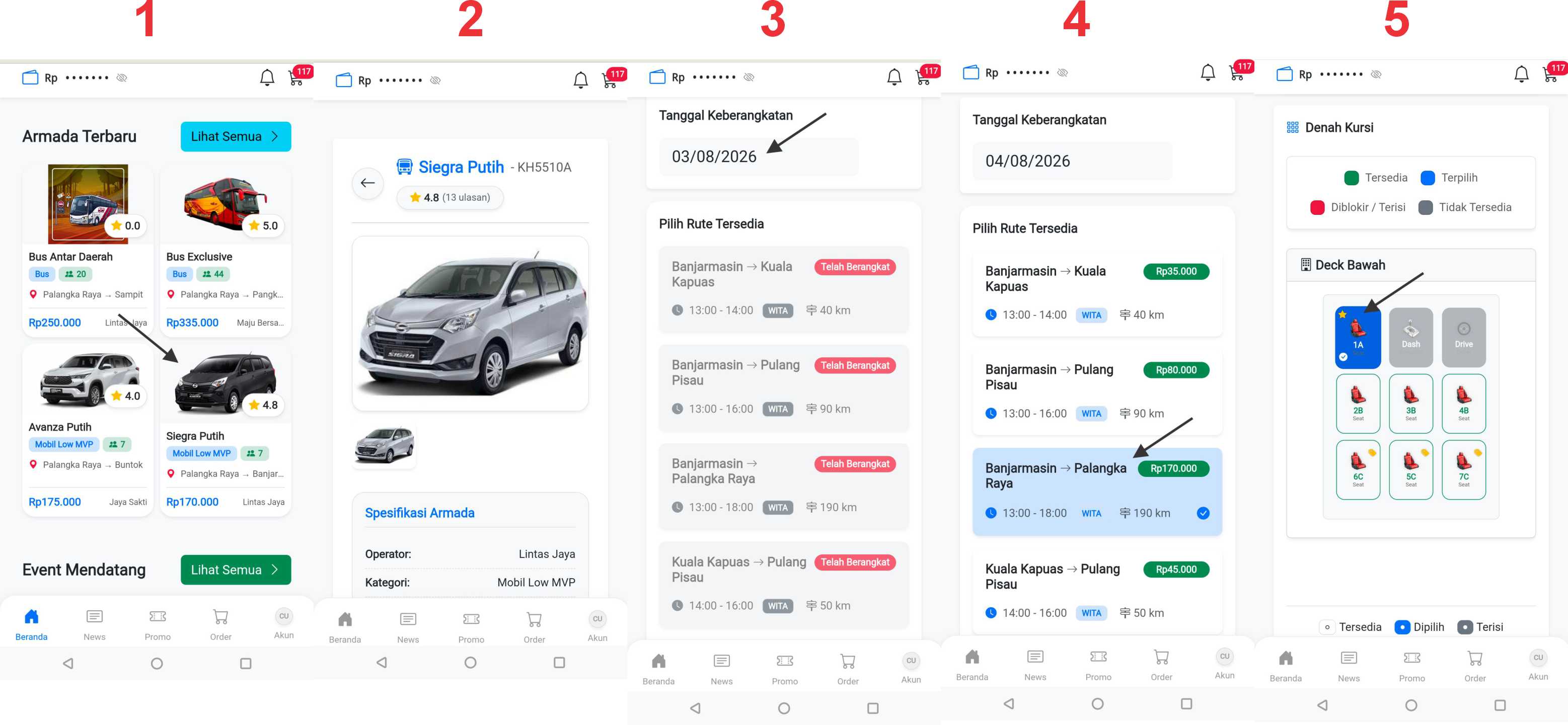1568x725 pixels.
Task: Tap the Android home circle in screen 1
Action: 157,663
